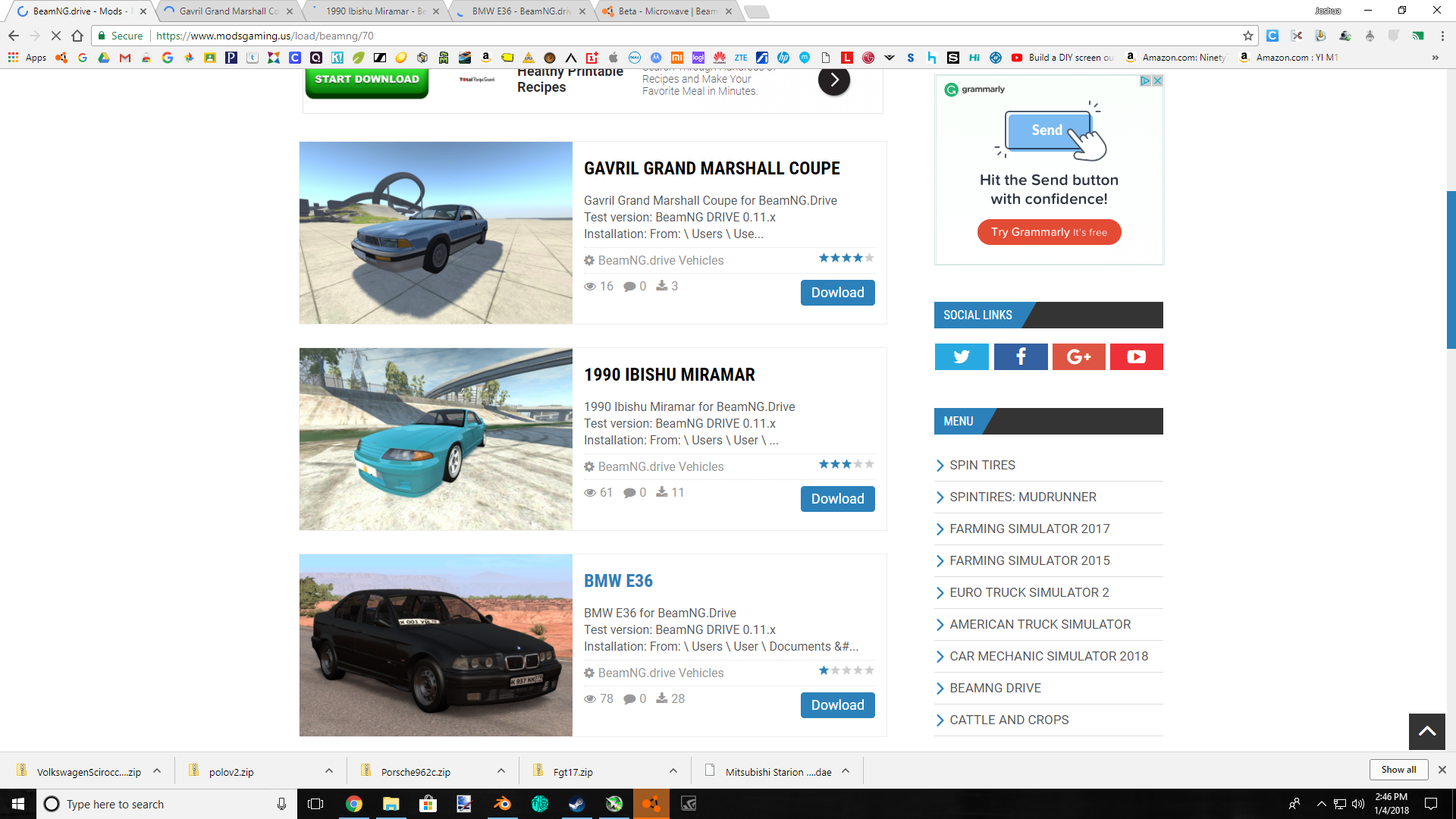Open the BEAMNG DRIVE menu item
The width and height of the screenshot is (1456, 819).
pyautogui.click(x=995, y=688)
